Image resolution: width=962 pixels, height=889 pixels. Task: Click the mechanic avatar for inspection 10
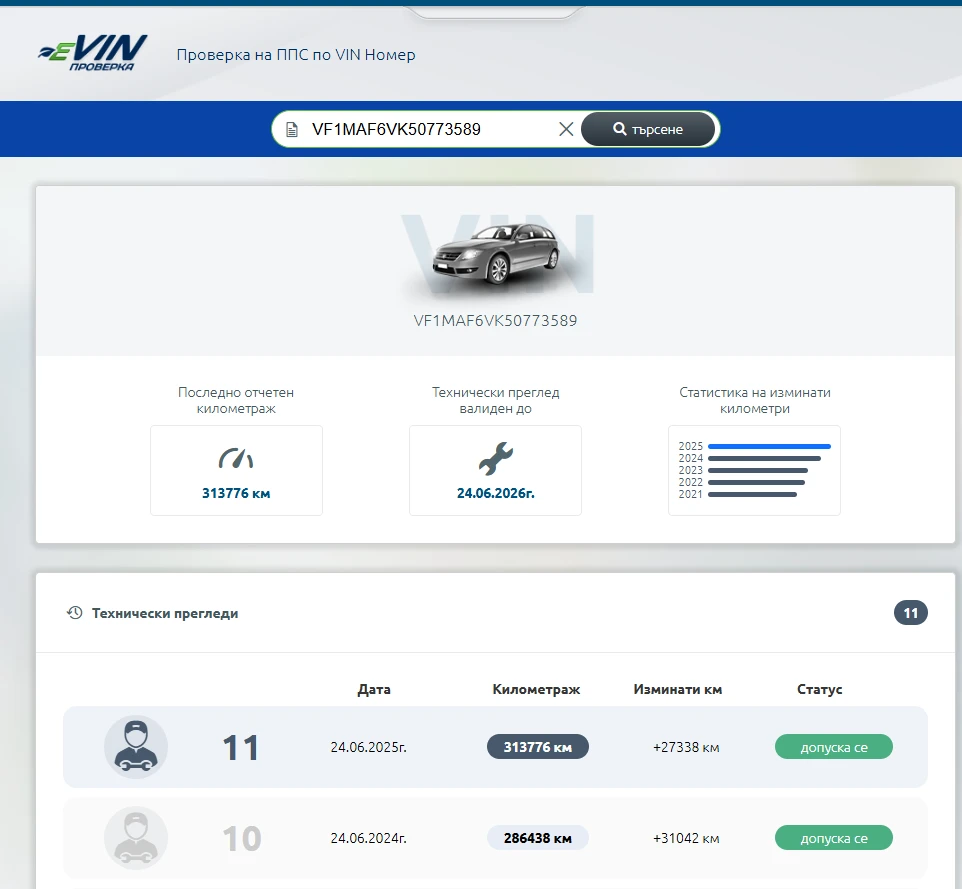136,838
